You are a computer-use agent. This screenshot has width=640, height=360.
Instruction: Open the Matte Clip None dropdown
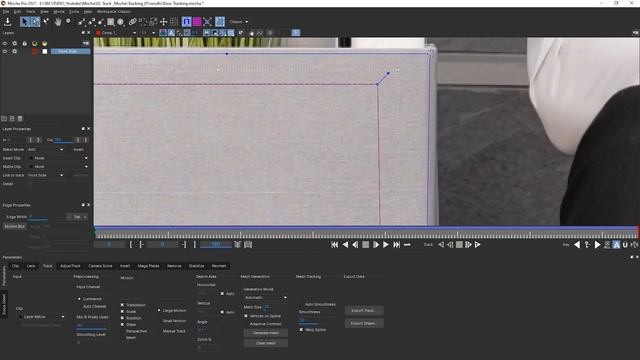(58, 167)
